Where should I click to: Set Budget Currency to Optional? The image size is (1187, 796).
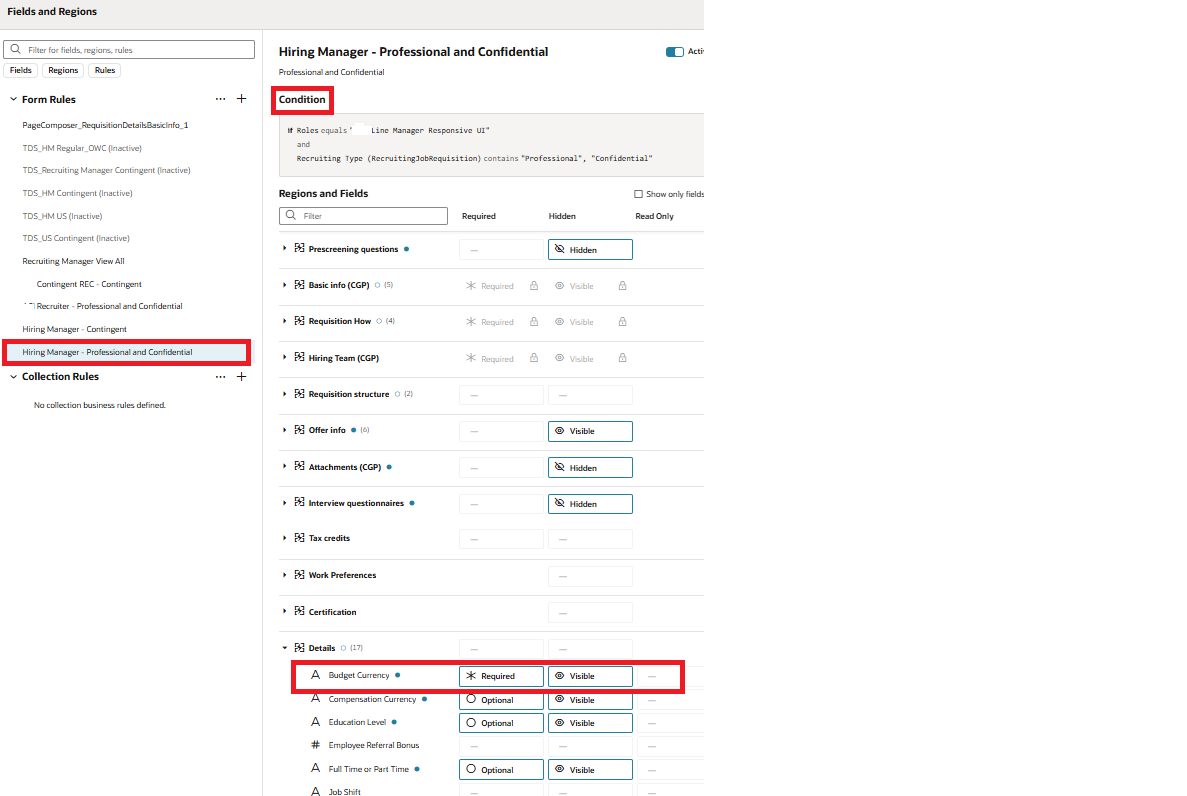[500, 676]
